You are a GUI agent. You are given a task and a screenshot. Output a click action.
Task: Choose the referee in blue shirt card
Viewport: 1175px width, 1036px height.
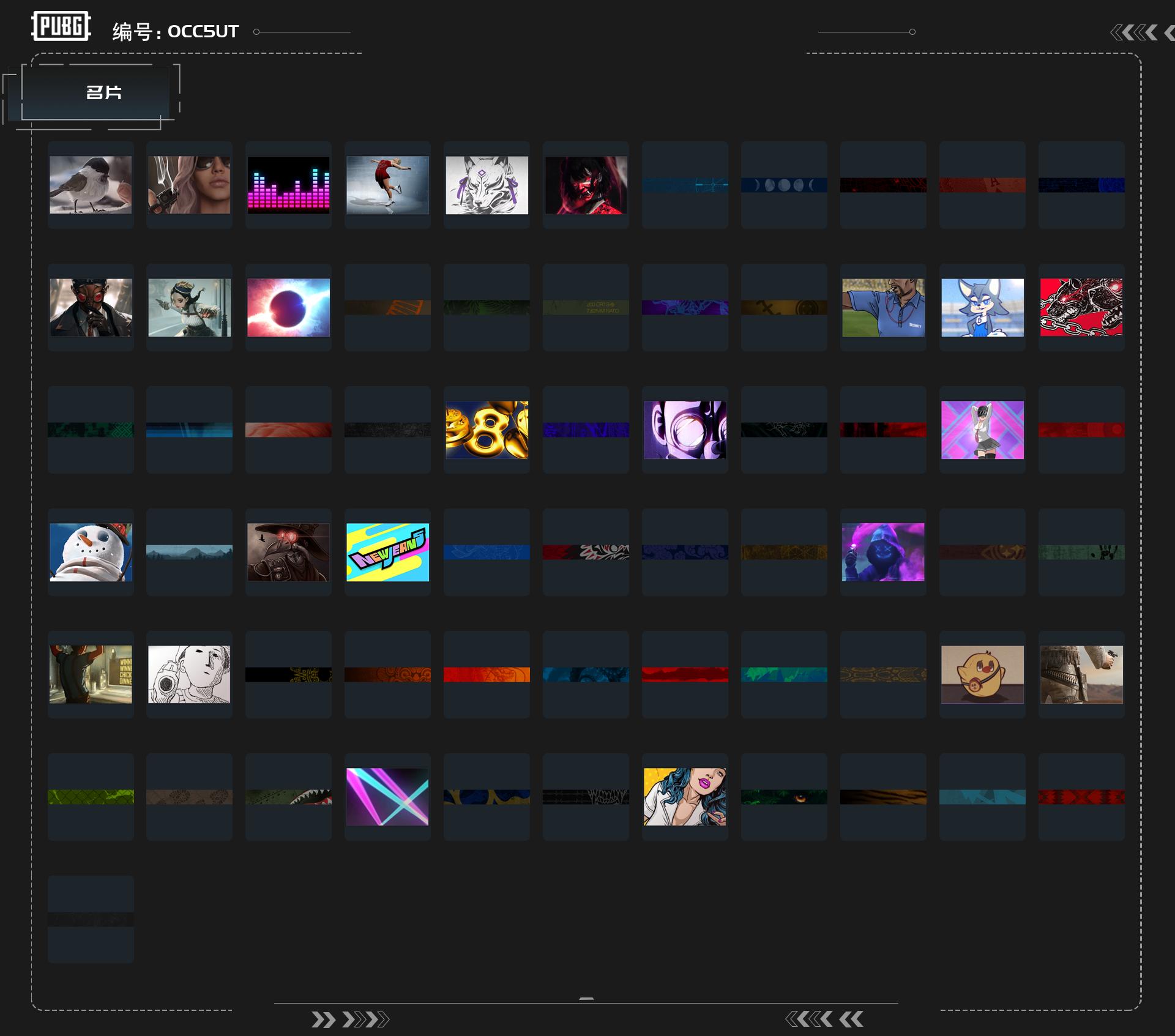tap(884, 307)
